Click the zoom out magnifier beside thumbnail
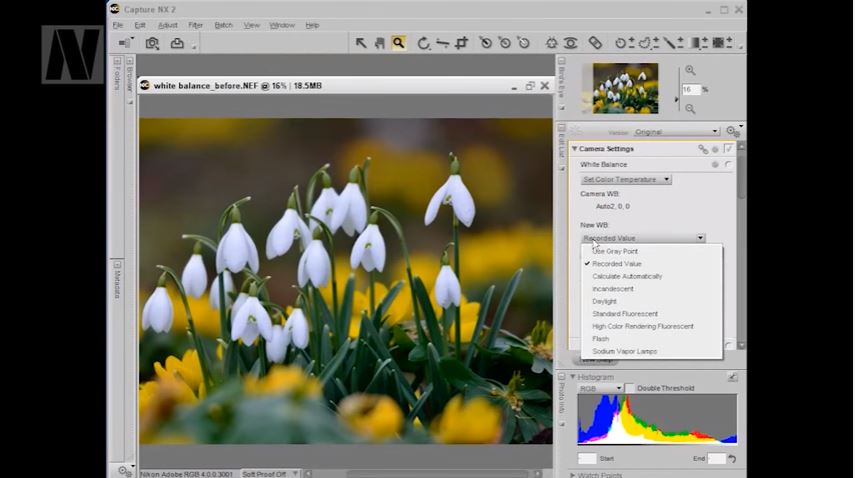The width and height of the screenshot is (855, 478). pyautogui.click(x=690, y=108)
